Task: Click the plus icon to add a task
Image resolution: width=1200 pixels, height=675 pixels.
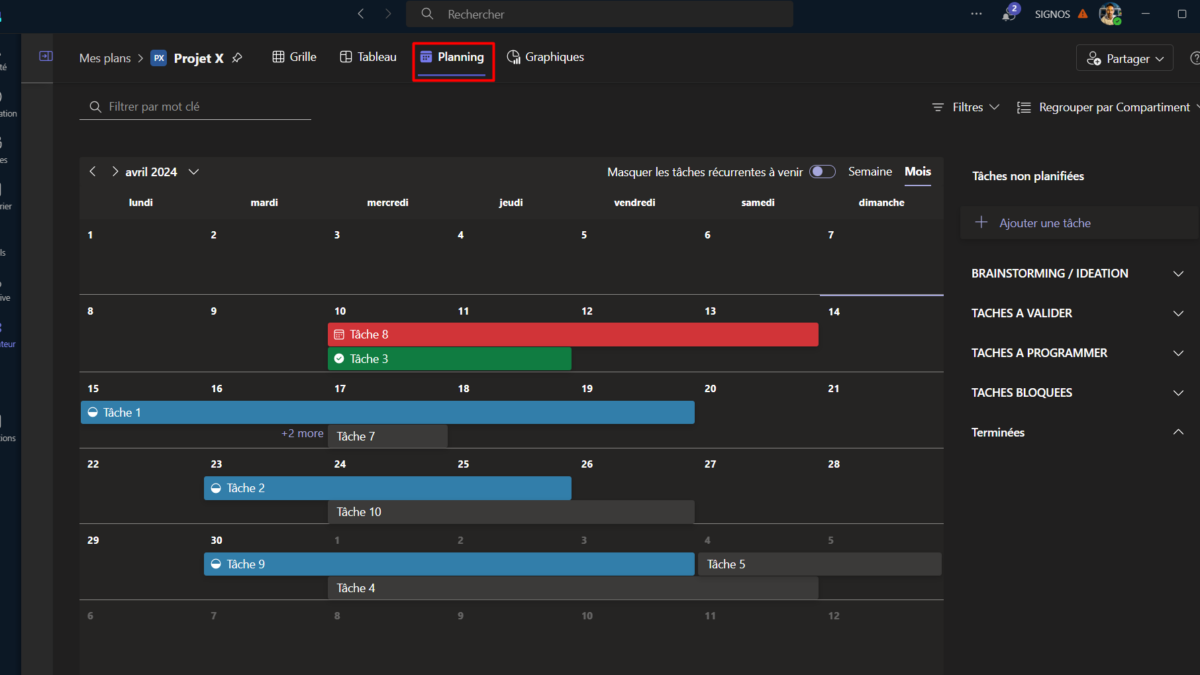Action: tap(981, 223)
